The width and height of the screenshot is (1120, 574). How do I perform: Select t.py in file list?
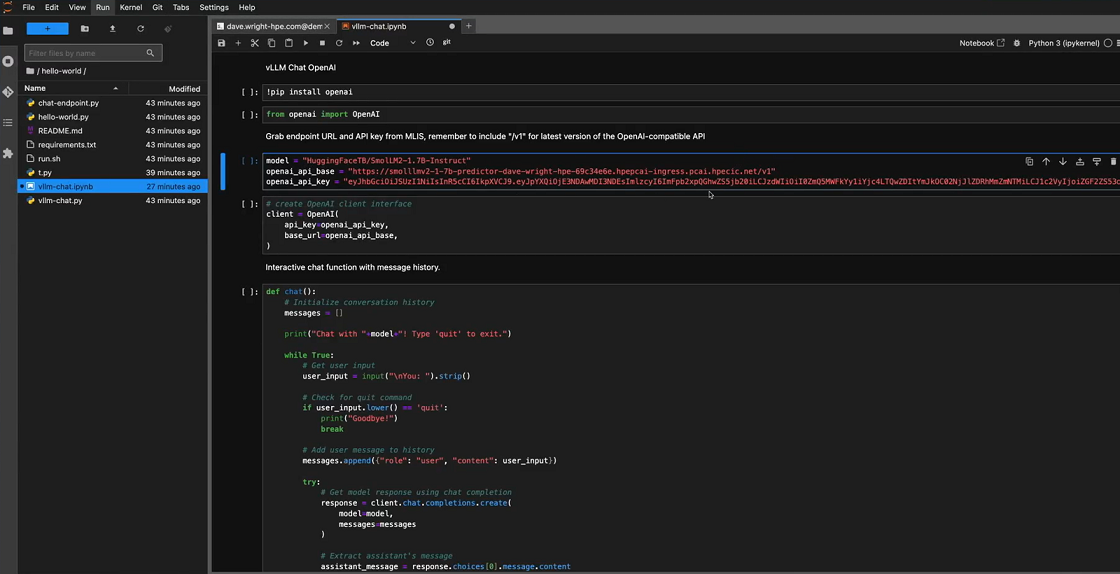pos(114,173)
